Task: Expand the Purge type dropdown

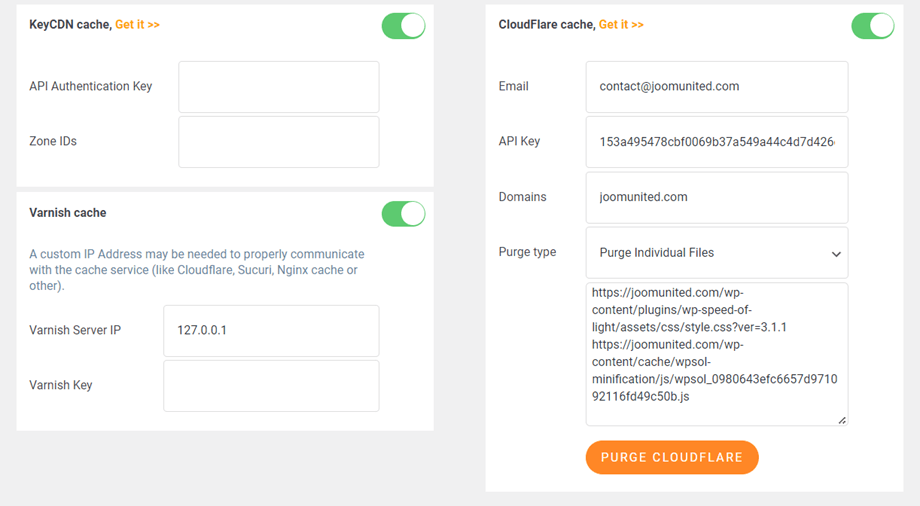Action: 716,253
